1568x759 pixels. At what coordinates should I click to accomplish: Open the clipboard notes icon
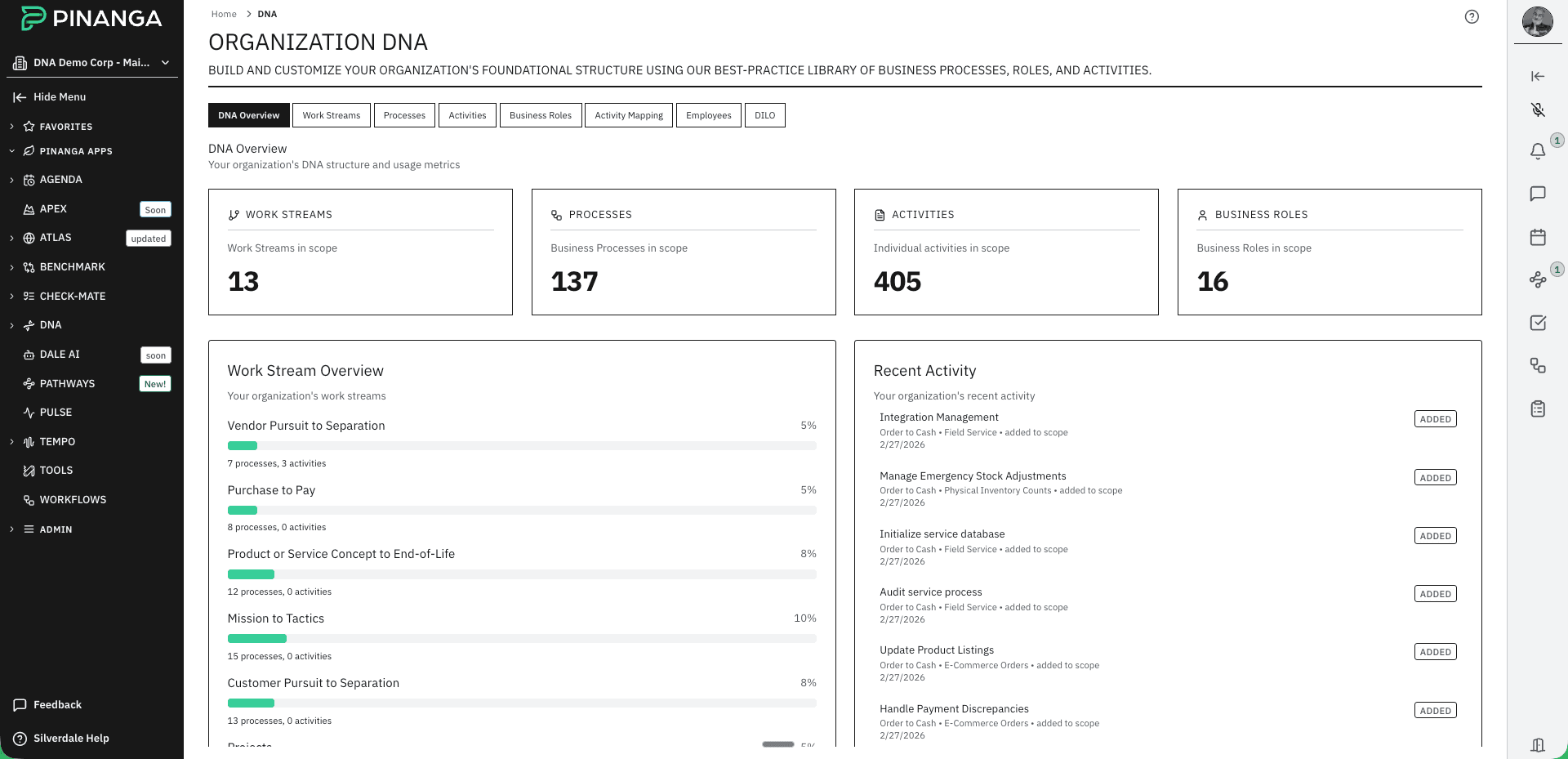coord(1538,409)
